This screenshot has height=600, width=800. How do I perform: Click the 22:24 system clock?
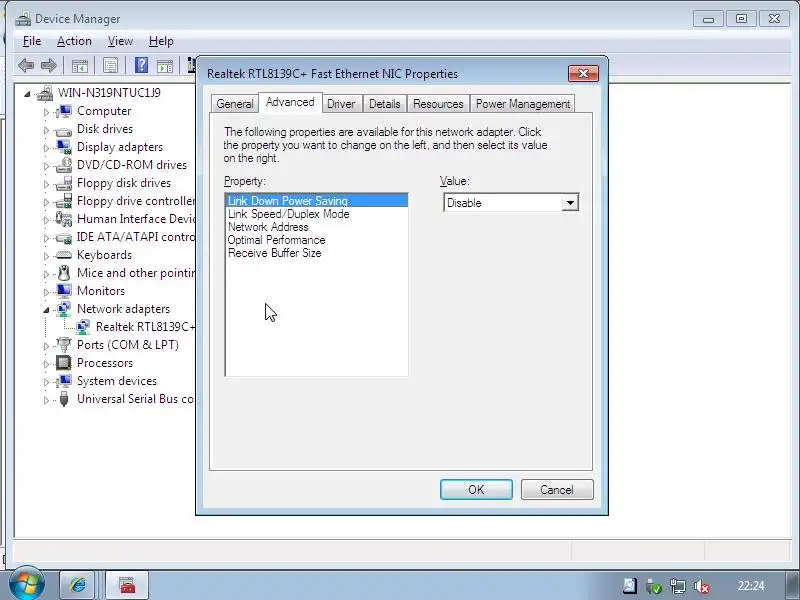point(751,586)
